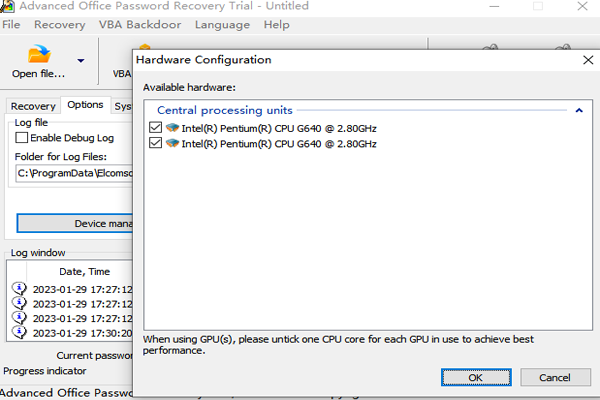
Task: Click the Device manager button
Action: tap(75, 223)
